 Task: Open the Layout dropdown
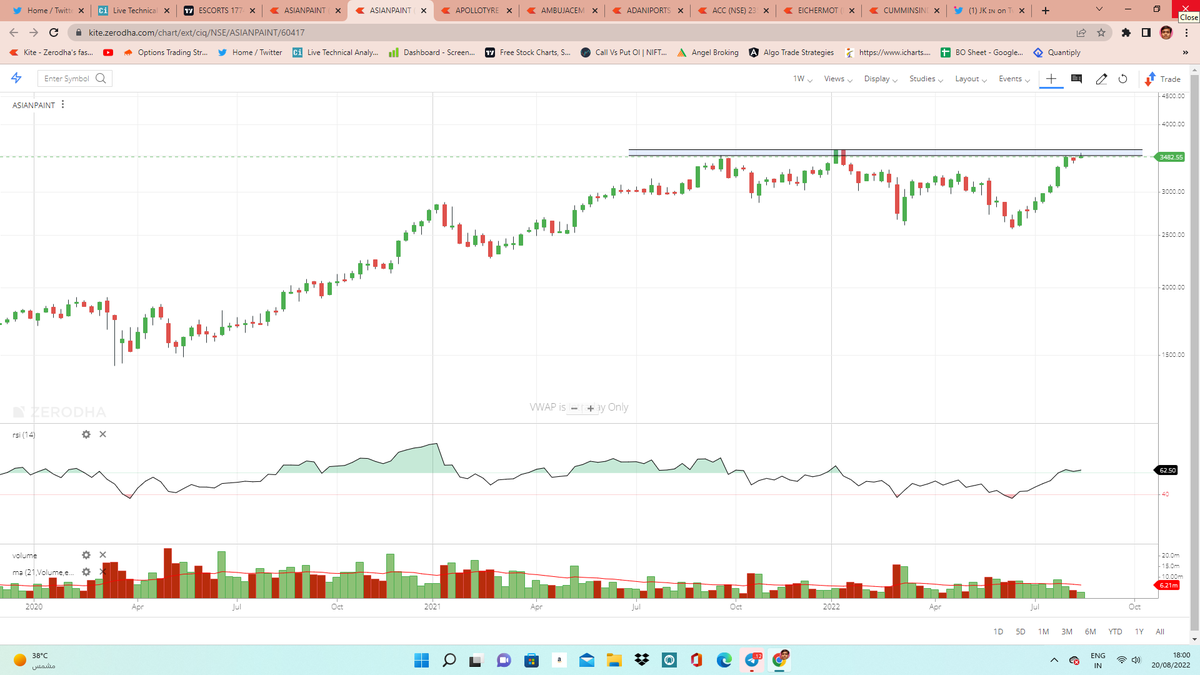[x=970, y=79]
